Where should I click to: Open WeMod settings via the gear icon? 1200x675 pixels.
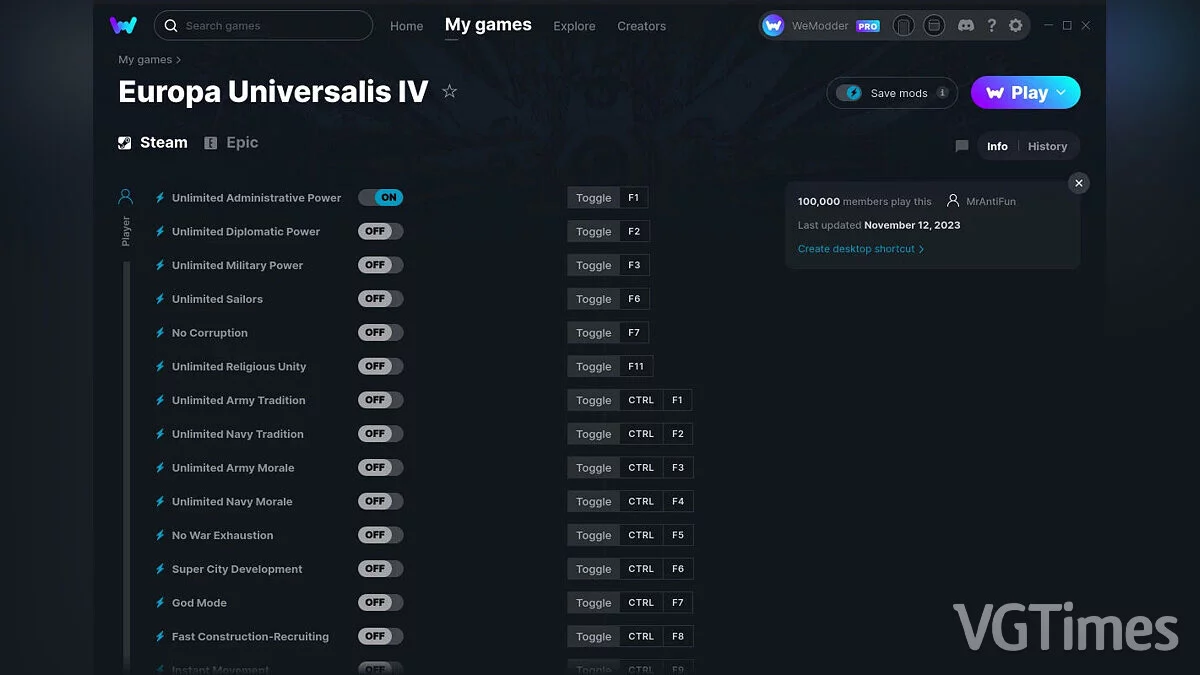point(1016,25)
